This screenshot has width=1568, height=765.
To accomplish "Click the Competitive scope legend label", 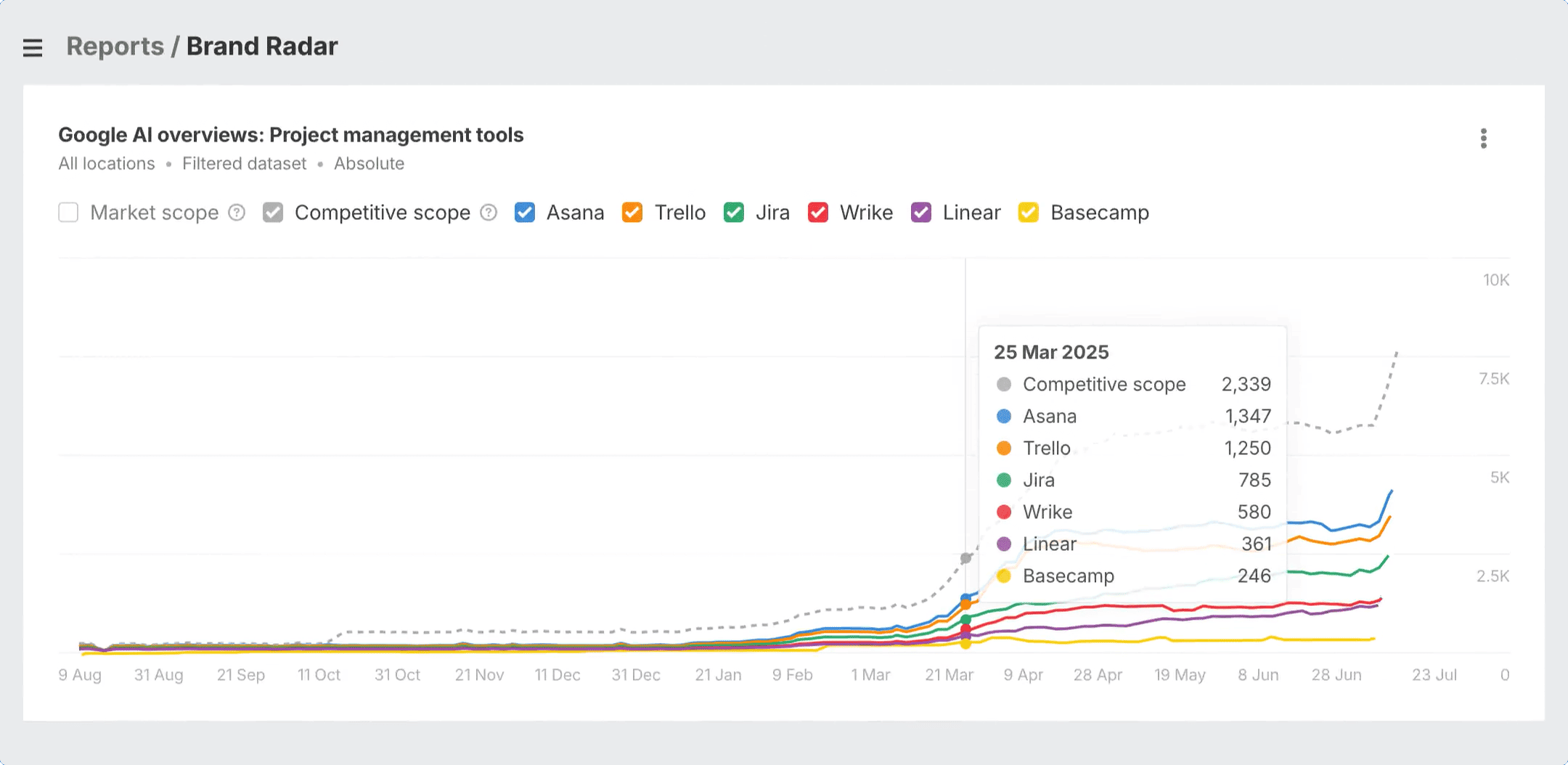I will click(383, 213).
